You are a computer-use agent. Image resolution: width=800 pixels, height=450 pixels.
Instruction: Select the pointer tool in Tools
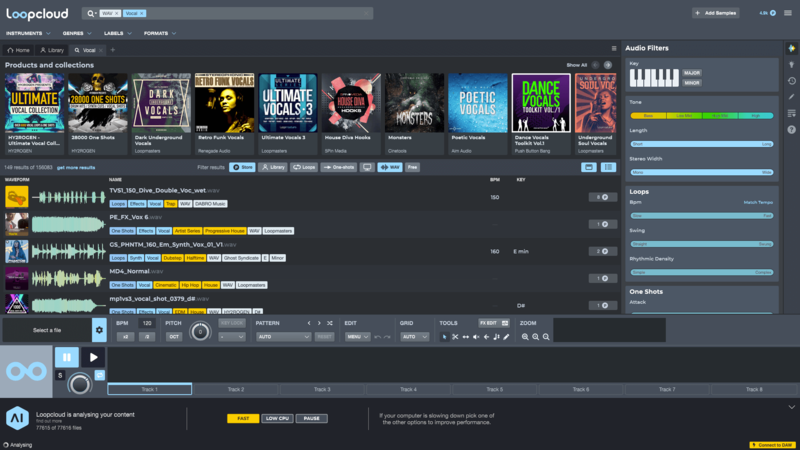click(444, 337)
